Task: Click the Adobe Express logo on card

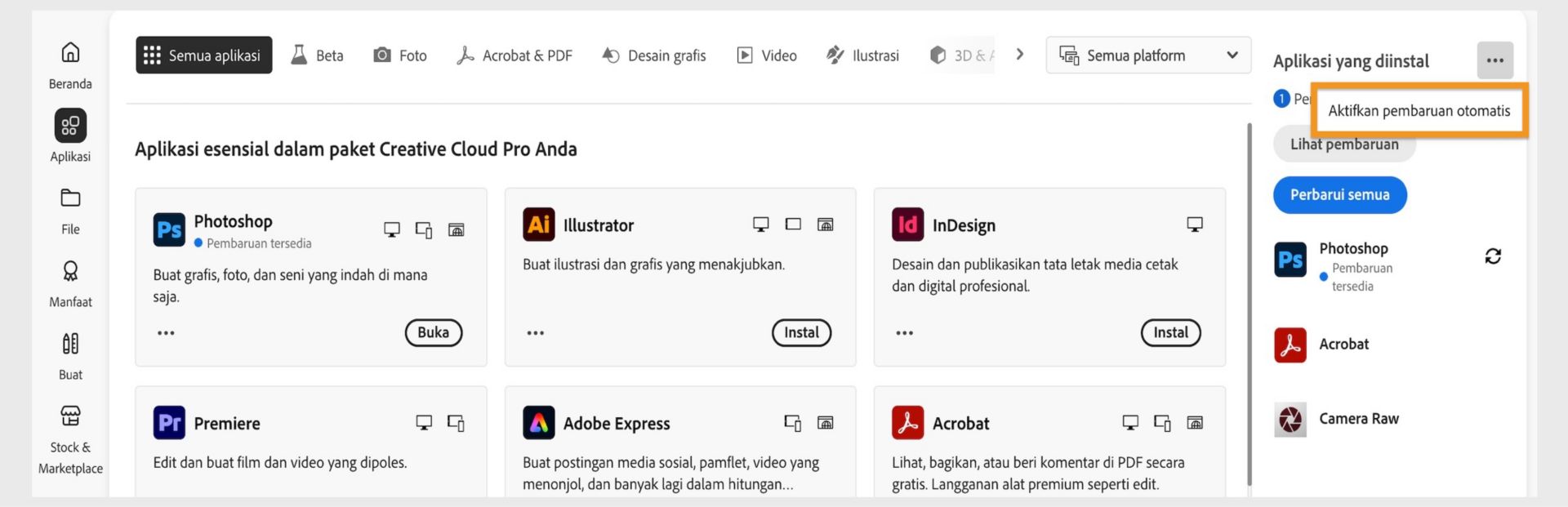Action: click(538, 423)
